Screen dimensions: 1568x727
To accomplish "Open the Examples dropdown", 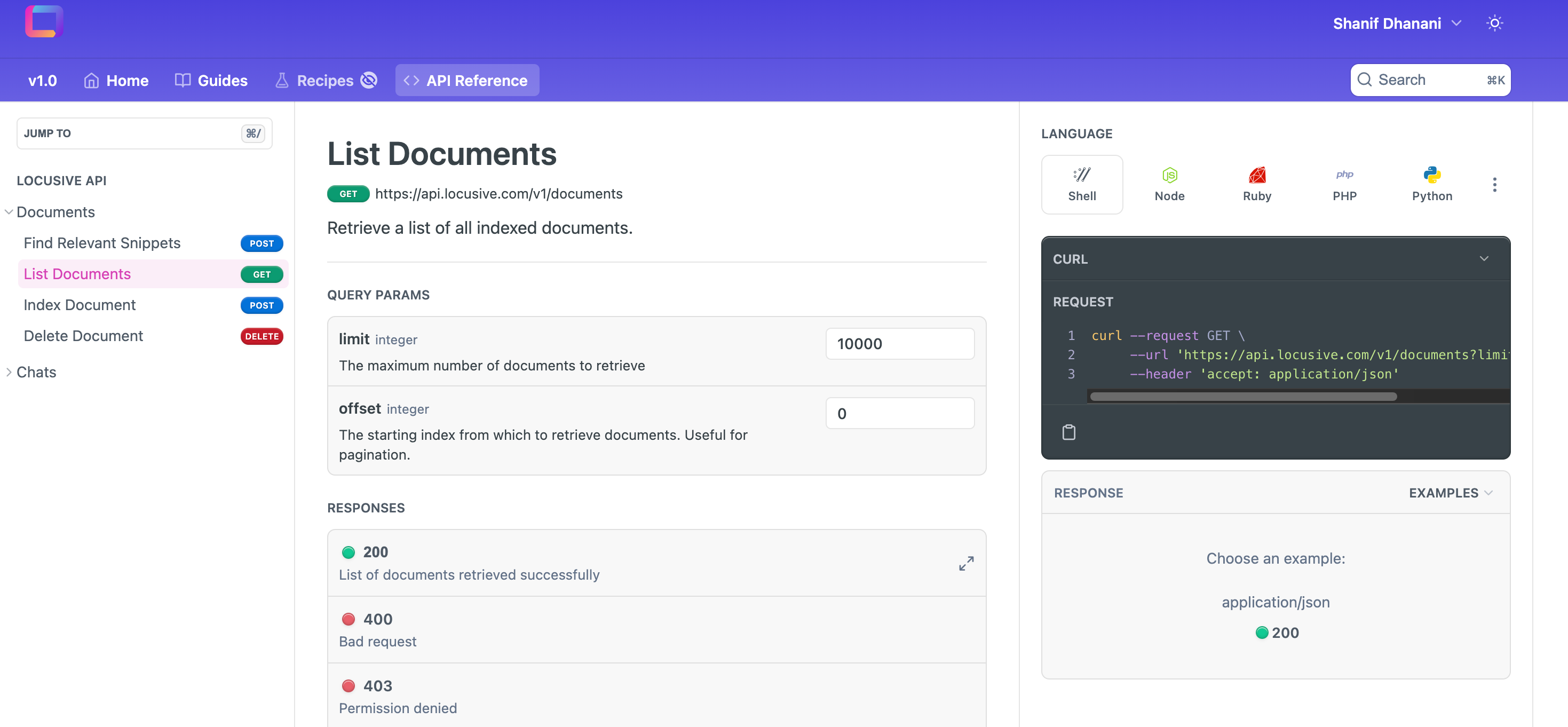I will click(x=1451, y=493).
